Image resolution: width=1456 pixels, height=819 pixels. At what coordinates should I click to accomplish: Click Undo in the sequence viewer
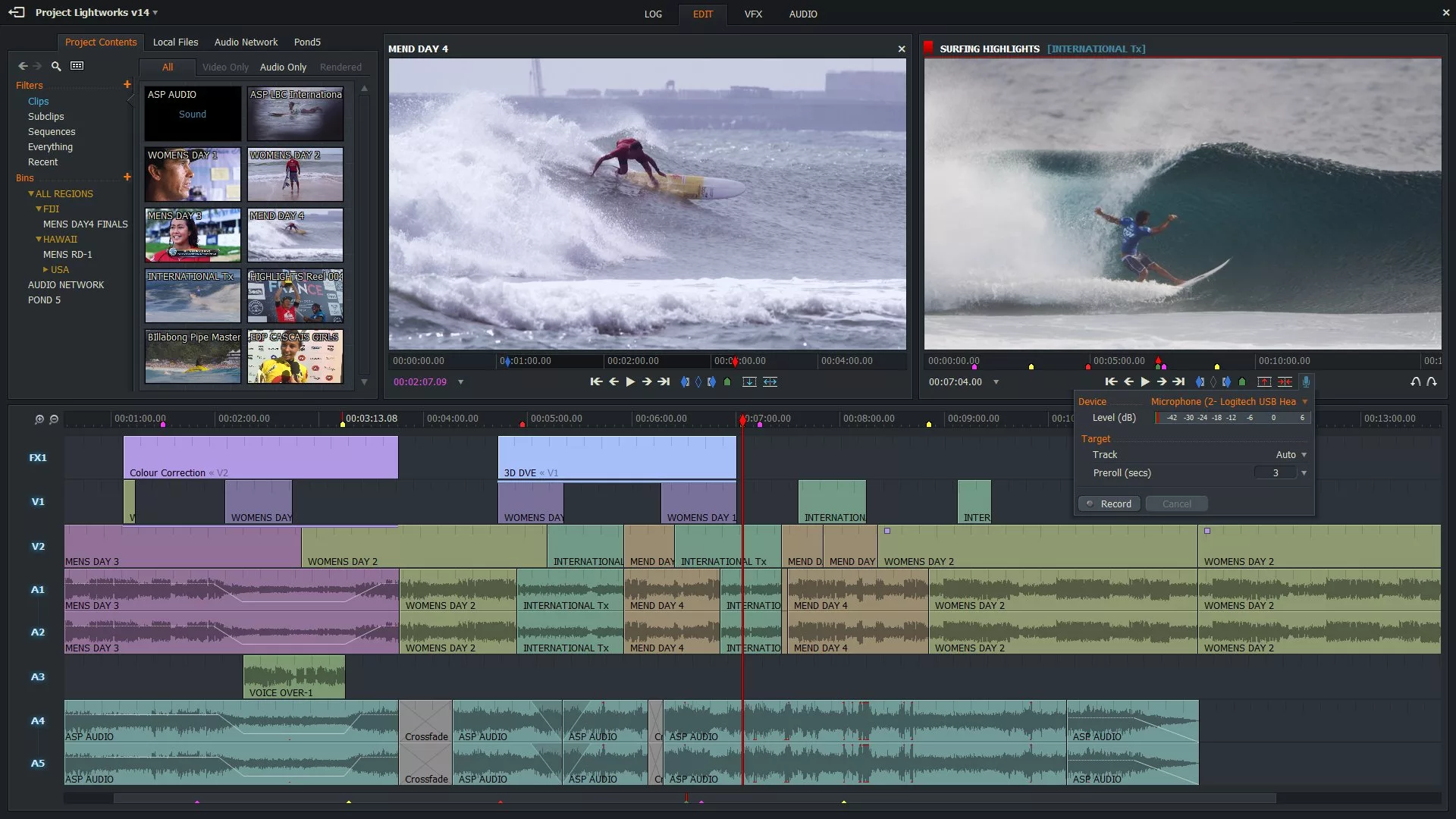click(1415, 381)
